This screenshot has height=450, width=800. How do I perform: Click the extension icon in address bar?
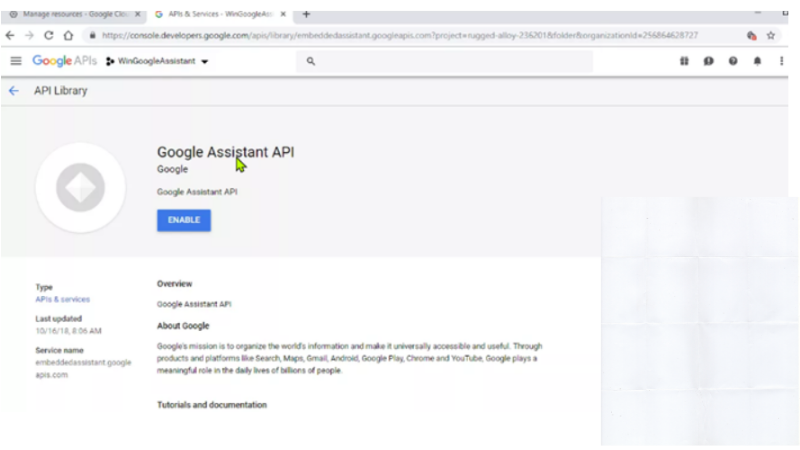click(751, 35)
